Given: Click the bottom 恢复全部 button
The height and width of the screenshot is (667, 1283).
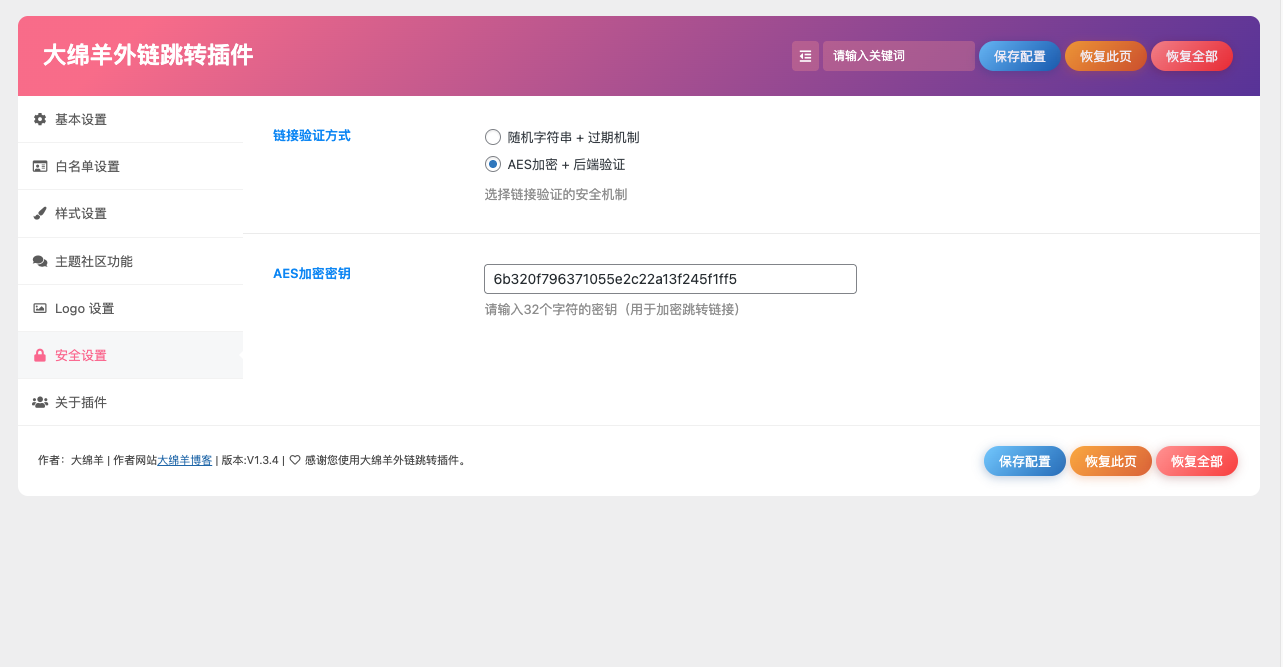Looking at the screenshot, I should coord(1197,461).
